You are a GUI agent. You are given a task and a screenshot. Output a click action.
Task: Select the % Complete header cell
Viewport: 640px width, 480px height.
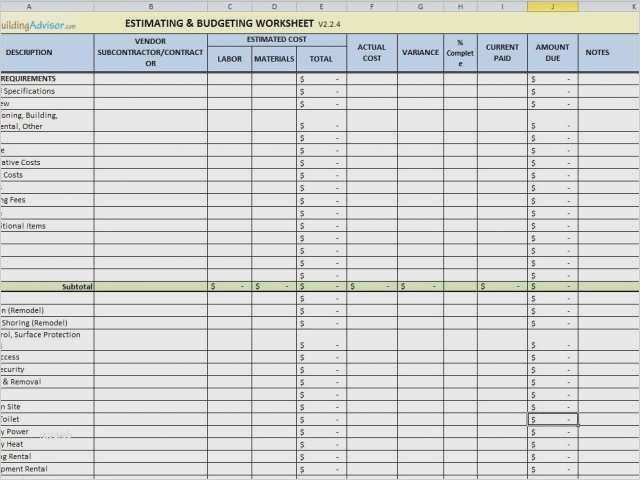point(460,53)
